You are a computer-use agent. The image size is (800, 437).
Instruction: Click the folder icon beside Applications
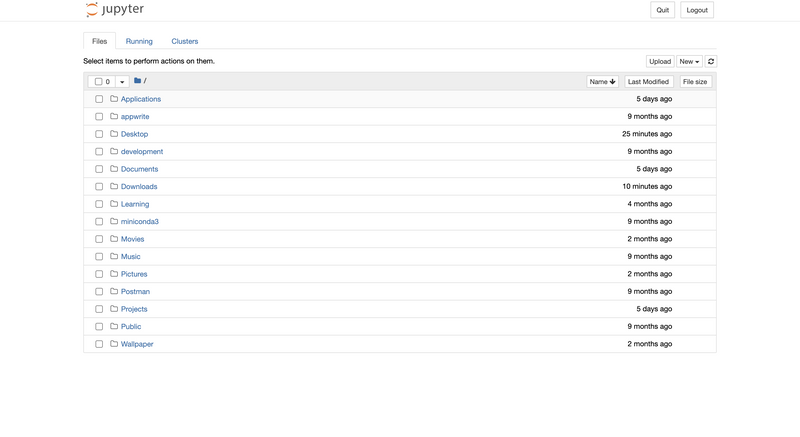[114, 99]
